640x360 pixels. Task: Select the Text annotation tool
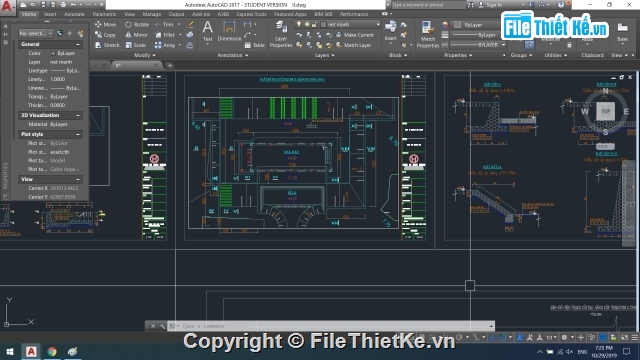click(208, 31)
